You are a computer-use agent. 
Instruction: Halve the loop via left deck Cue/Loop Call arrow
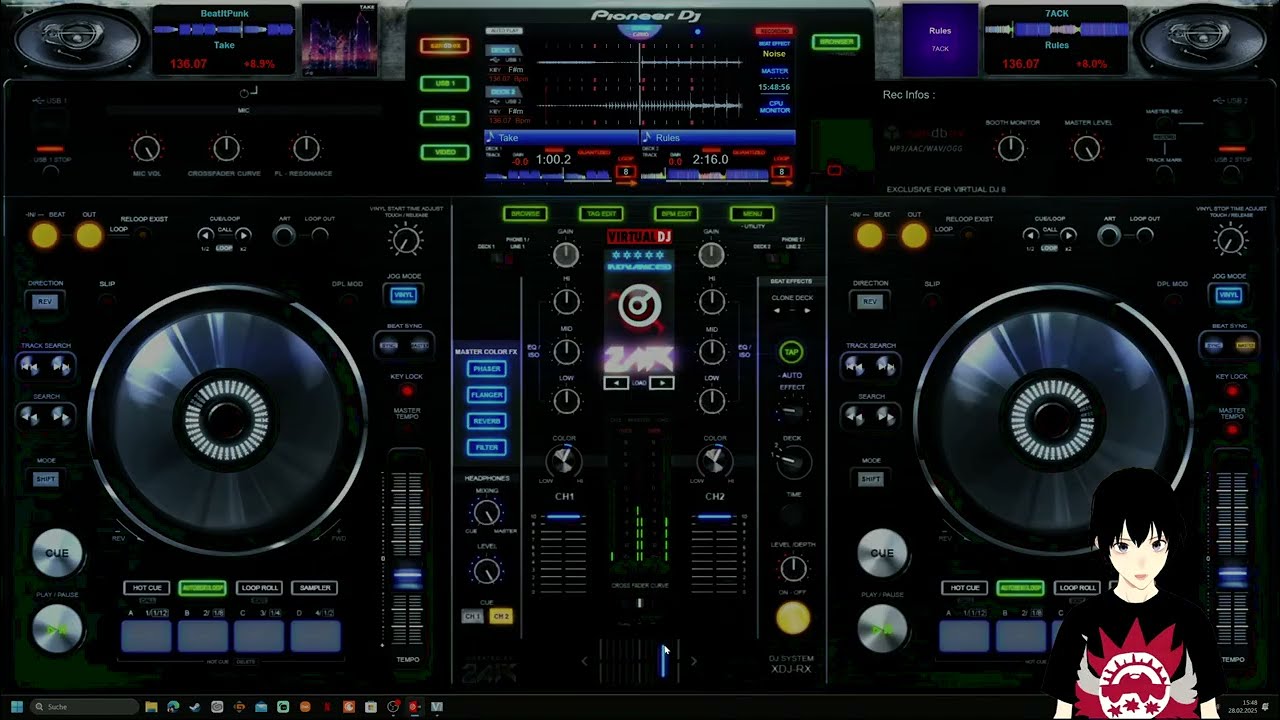click(x=207, y=235)
